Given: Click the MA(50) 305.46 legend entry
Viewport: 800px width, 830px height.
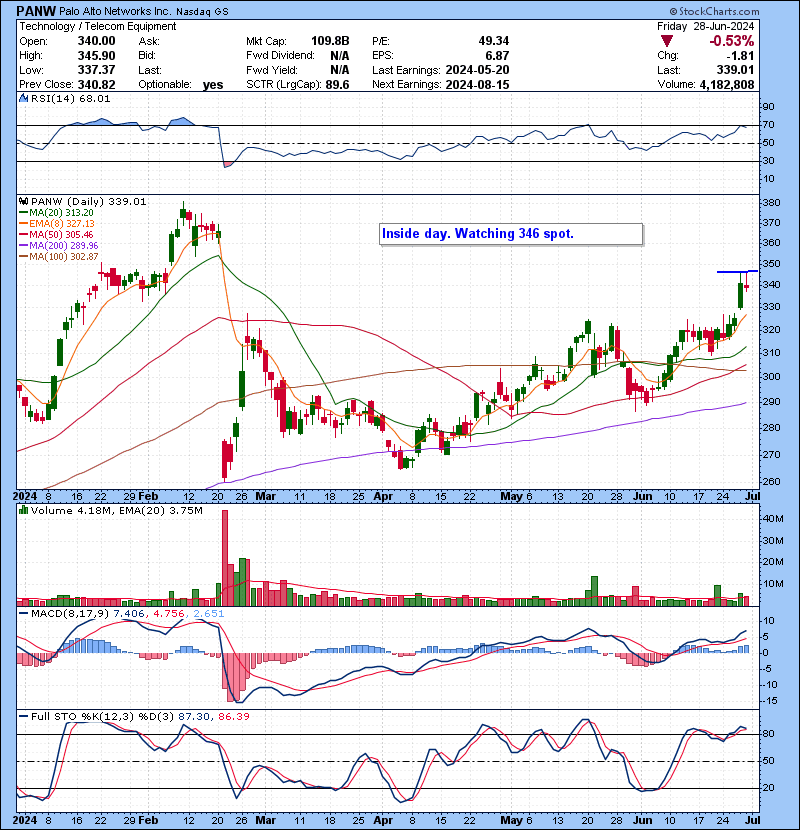Looking at the screenshot, I should click(x=56, y=234).
